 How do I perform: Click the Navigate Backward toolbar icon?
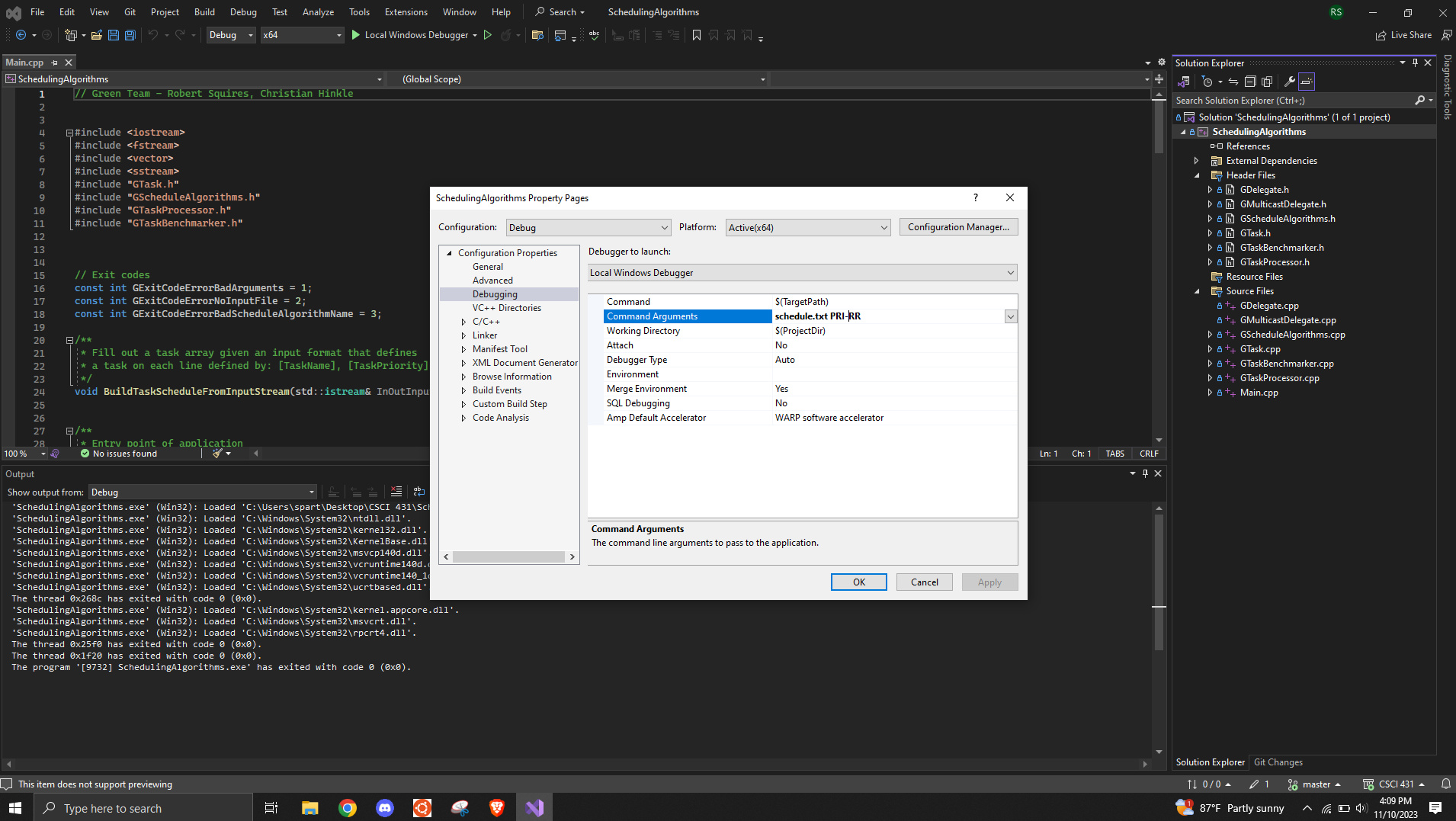pyautogui.click(x=21, y=35)
